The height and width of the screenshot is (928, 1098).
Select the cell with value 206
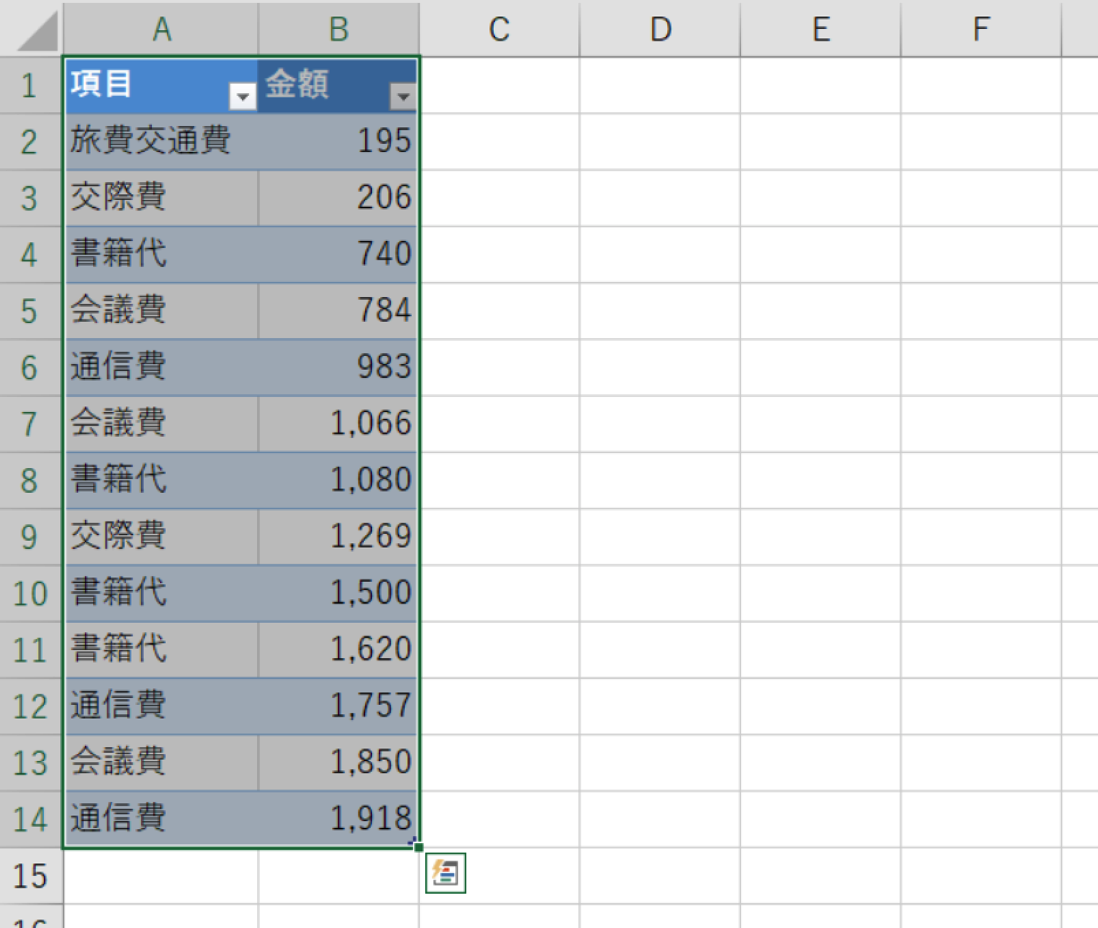[339, 198]
